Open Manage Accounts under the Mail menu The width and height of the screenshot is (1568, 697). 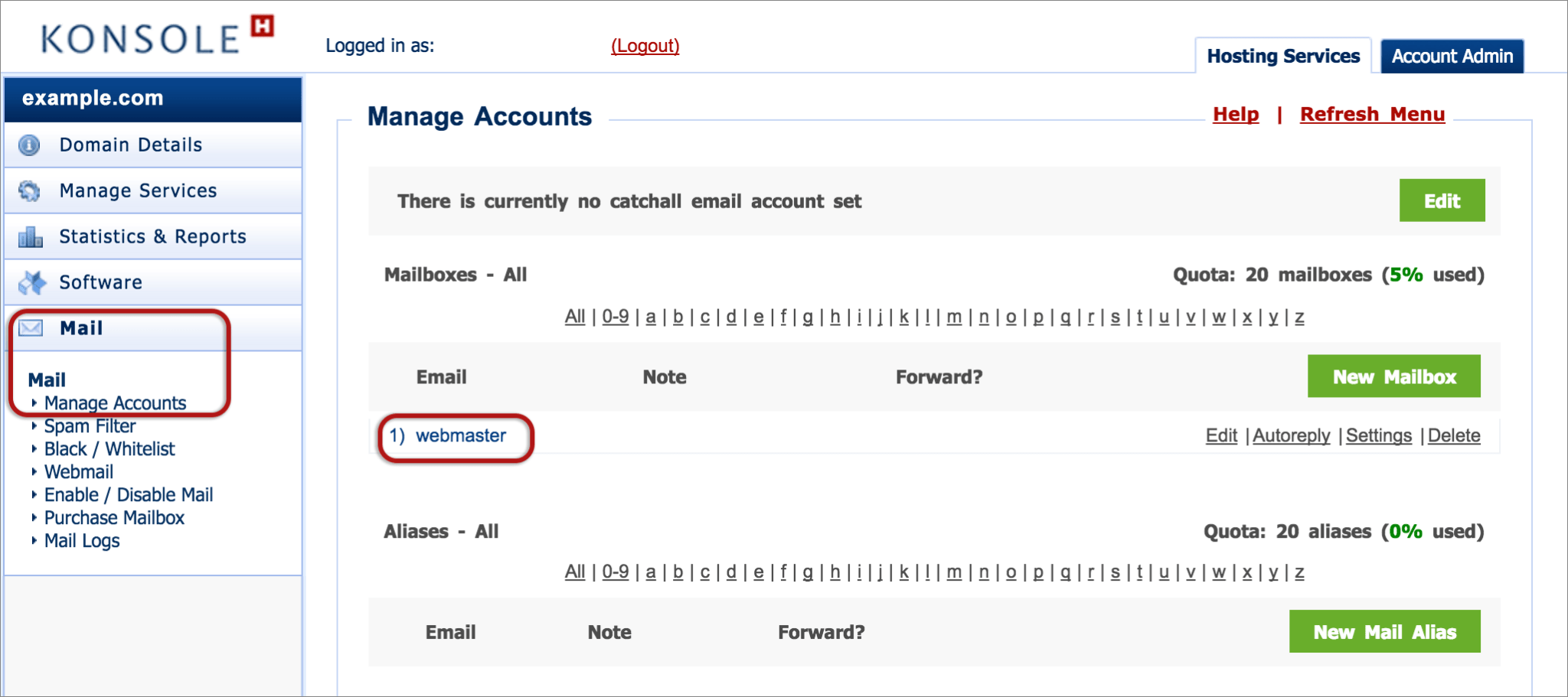[x=116, y=403]
